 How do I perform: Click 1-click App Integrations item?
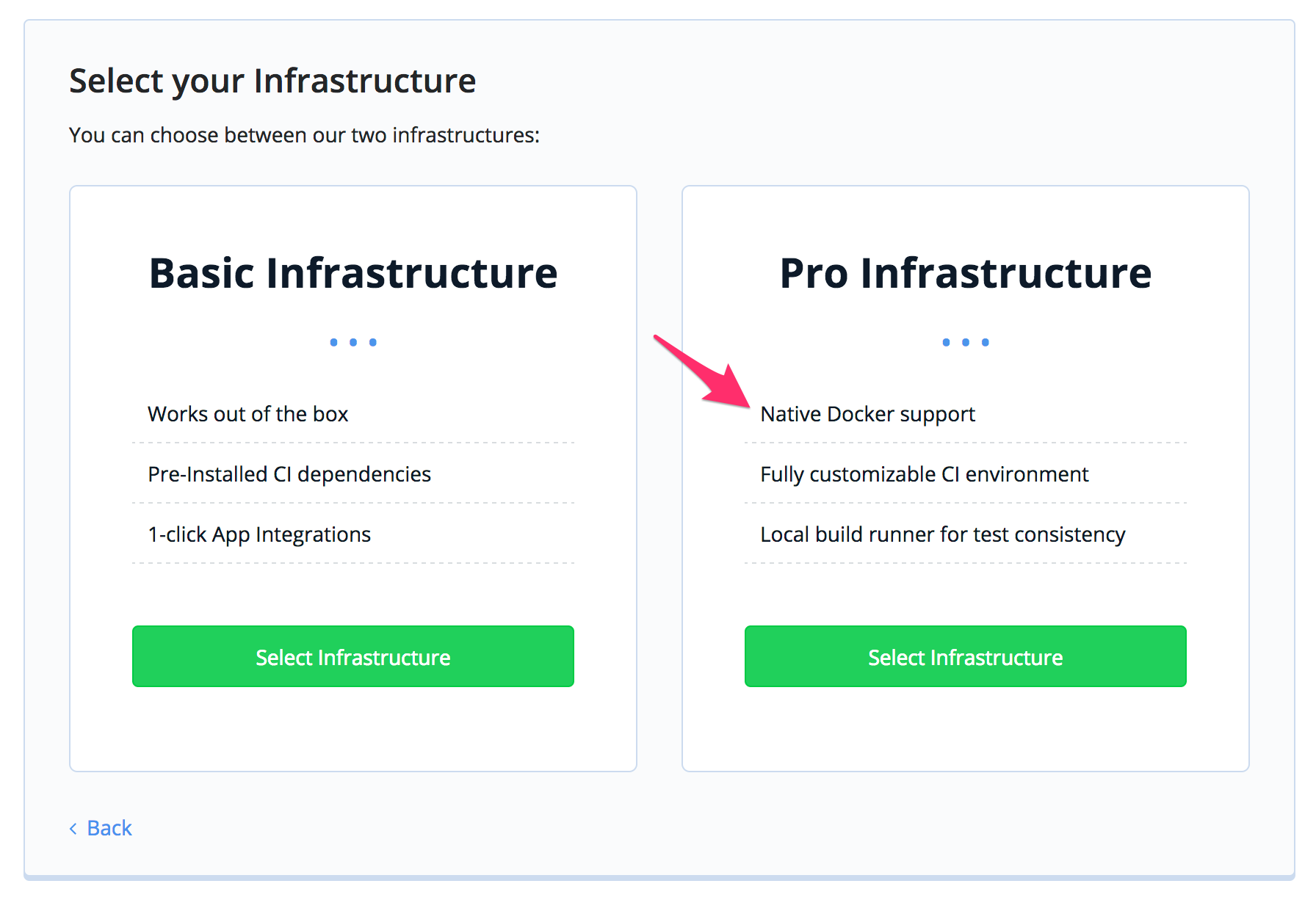pos(259,534)
